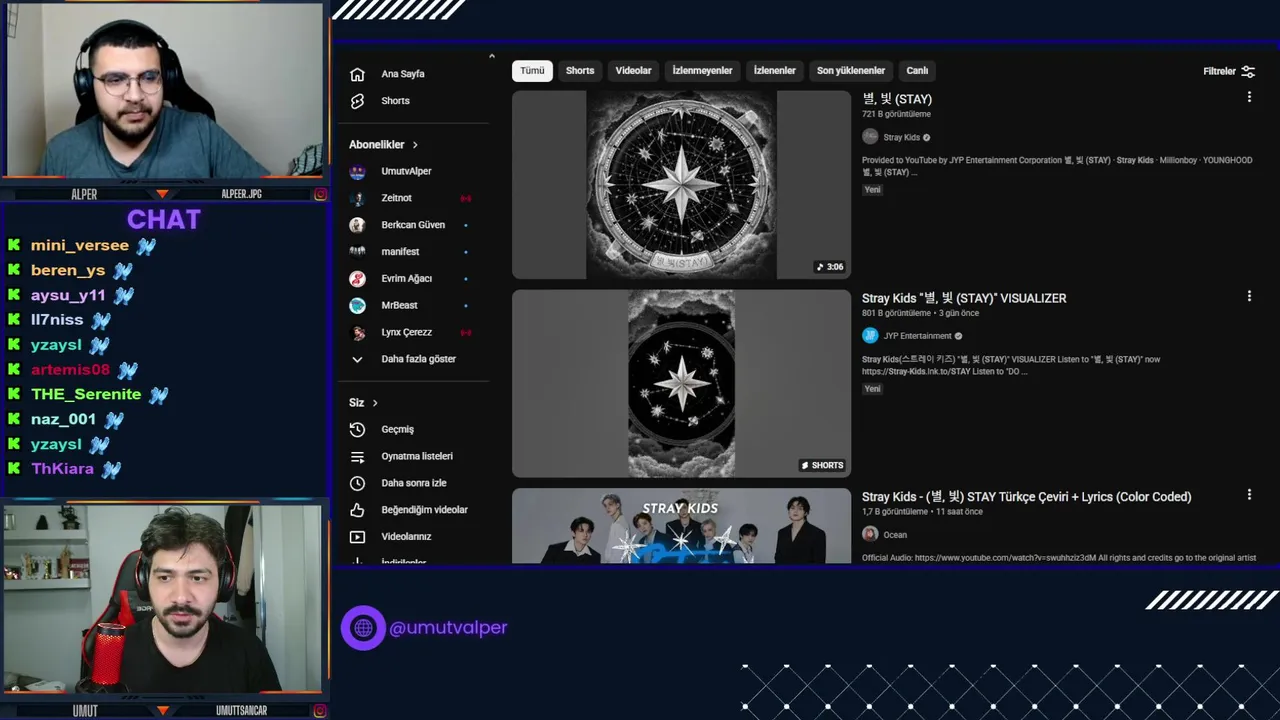This screenshot has width=1280, height=720.
Task: Click globe icon next to @umutvalper
Action: point(363,628)
